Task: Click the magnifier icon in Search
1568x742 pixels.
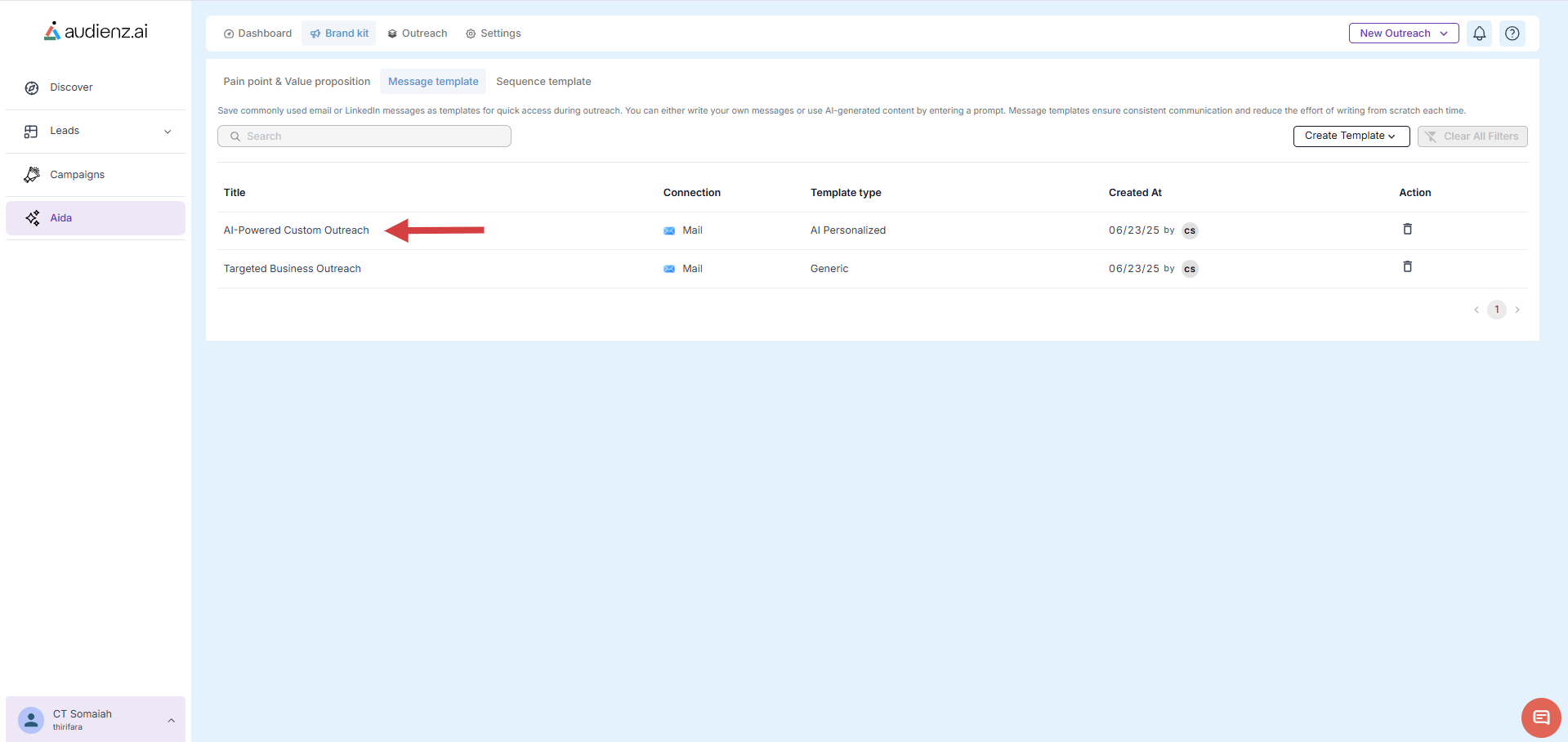Action: click(235, 136)
